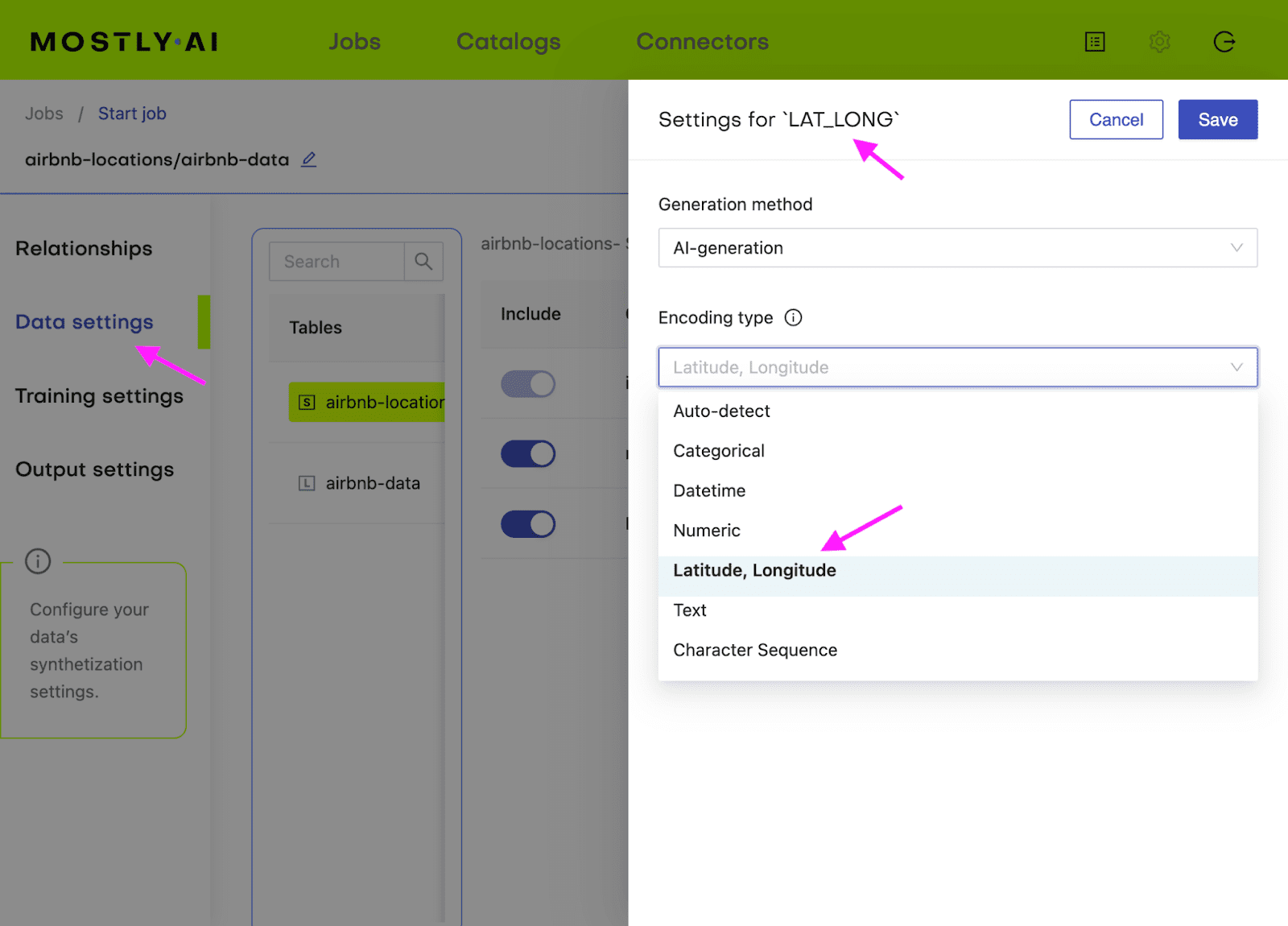Click the Encoding type info icon

(x=793, y=317)
